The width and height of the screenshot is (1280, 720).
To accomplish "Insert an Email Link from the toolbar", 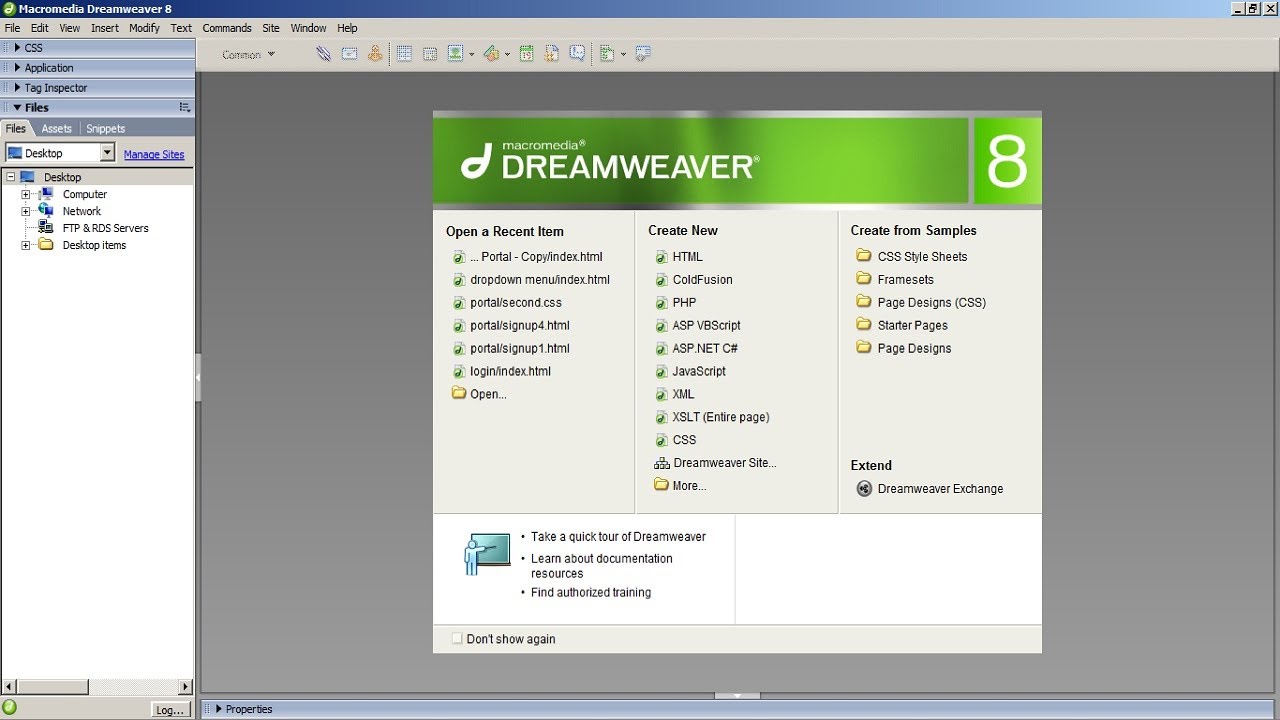I will [349, 54].
